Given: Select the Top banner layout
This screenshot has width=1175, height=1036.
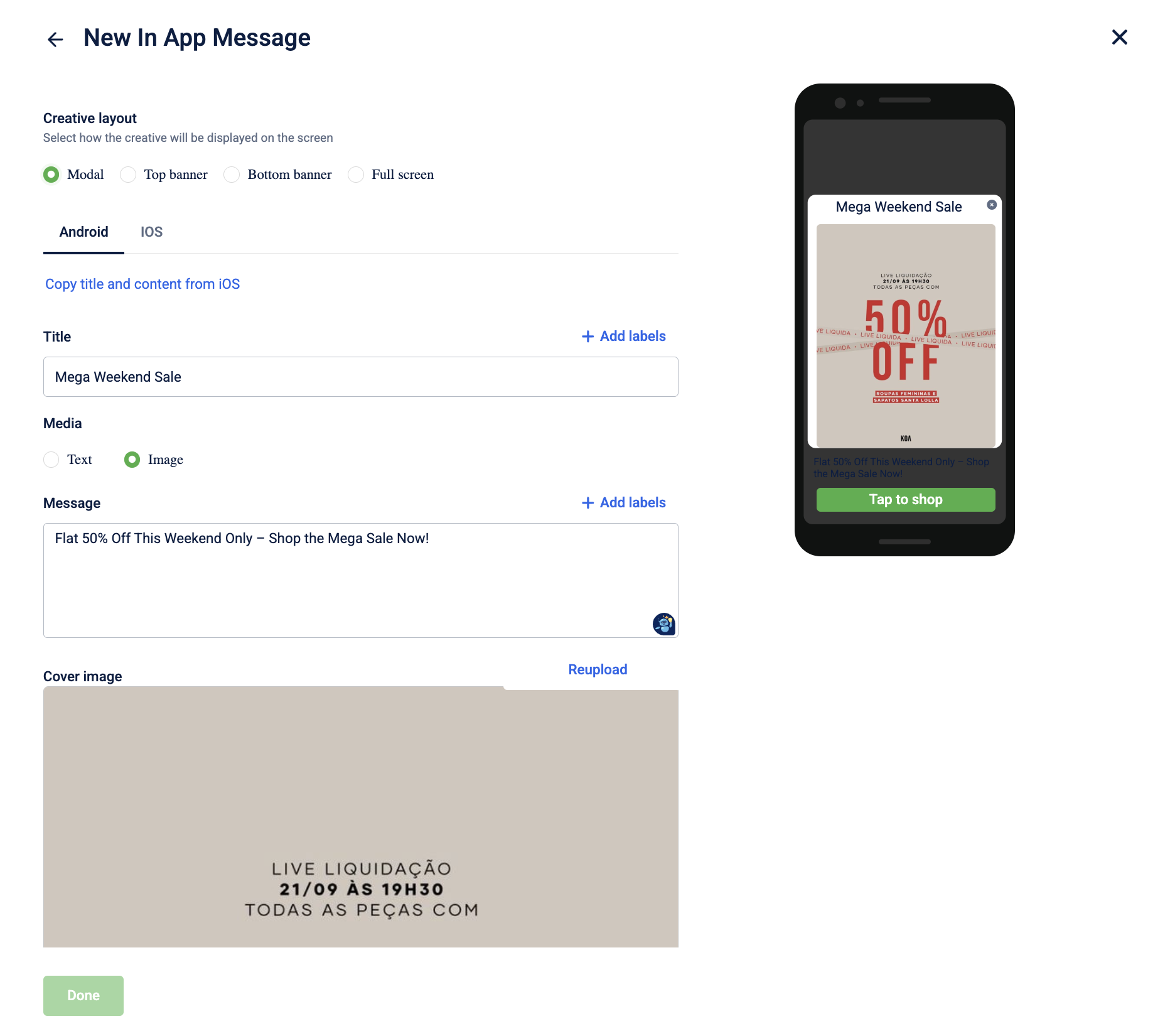Looking at the screenshot, I should coord(128,175).
